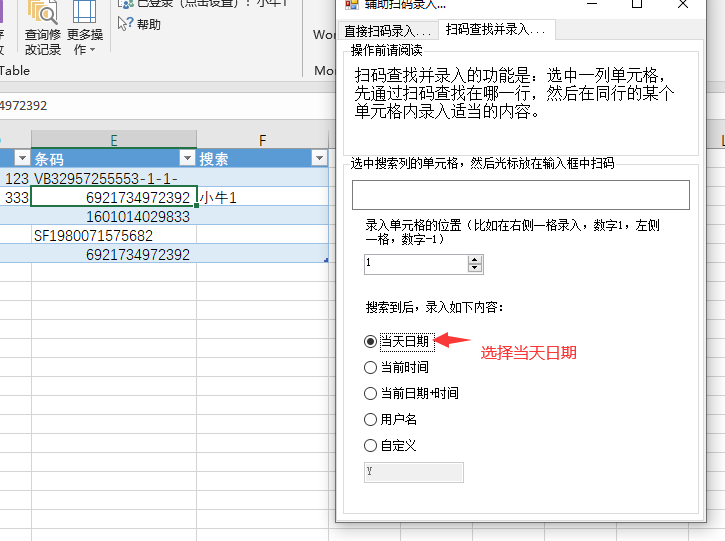The width and height of the screenshot is (725, 541).
Task: Switch to the 扫码查找并录入 tab
Action: coord(496,30)
